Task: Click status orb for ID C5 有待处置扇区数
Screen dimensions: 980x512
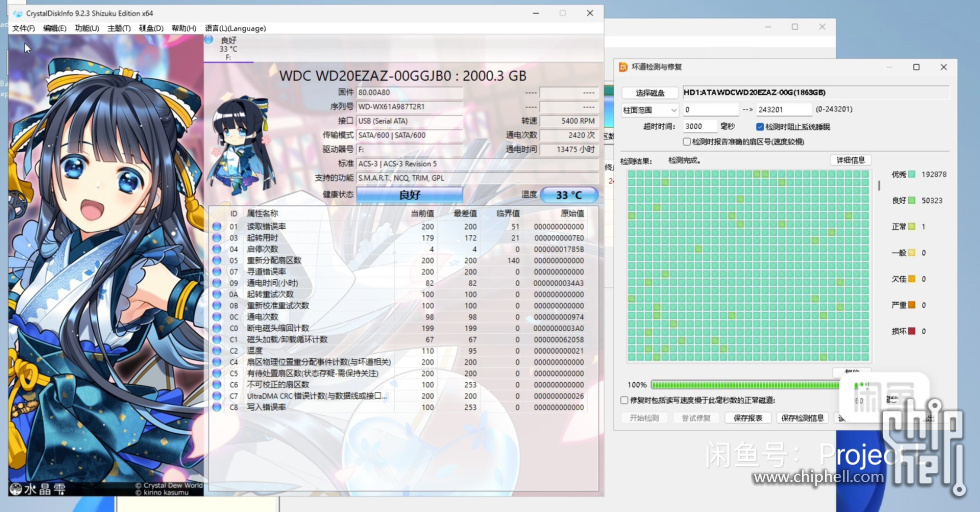Action: pos(217,373)
